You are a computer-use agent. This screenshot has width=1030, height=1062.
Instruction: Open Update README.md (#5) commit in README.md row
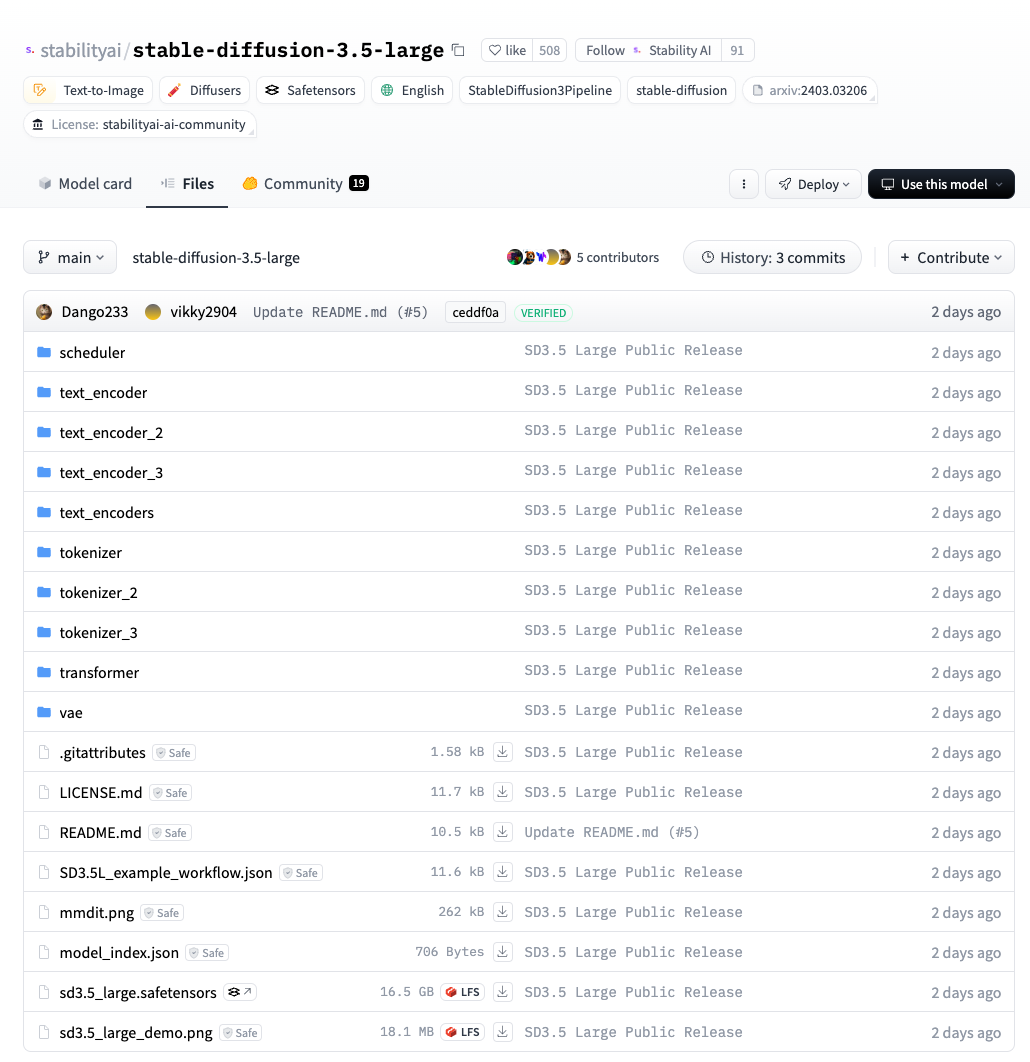click(611, 832)
